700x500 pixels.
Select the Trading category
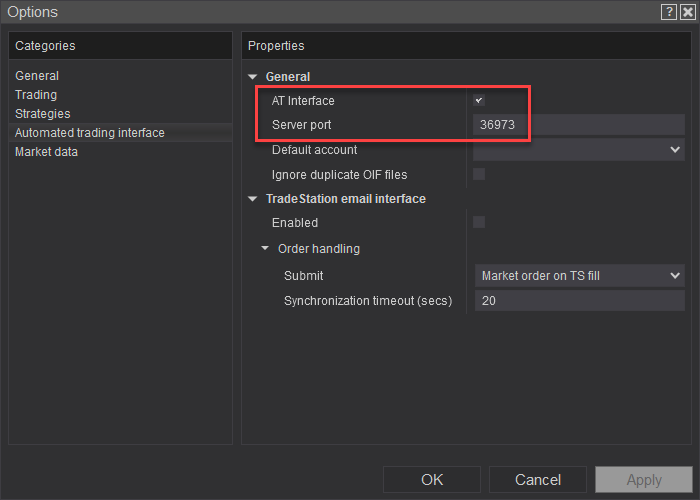click(36, 95)
